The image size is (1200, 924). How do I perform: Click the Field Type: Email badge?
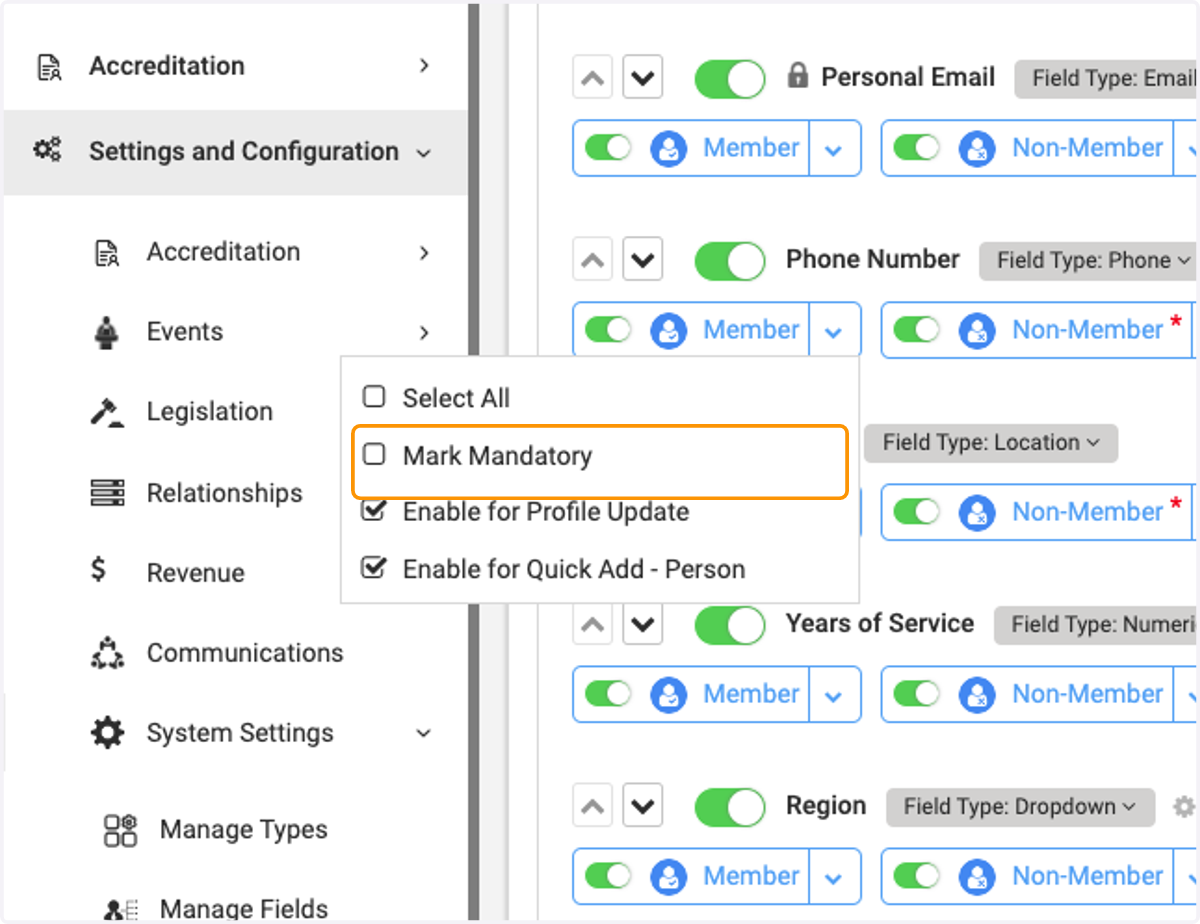click(1106, 79)
